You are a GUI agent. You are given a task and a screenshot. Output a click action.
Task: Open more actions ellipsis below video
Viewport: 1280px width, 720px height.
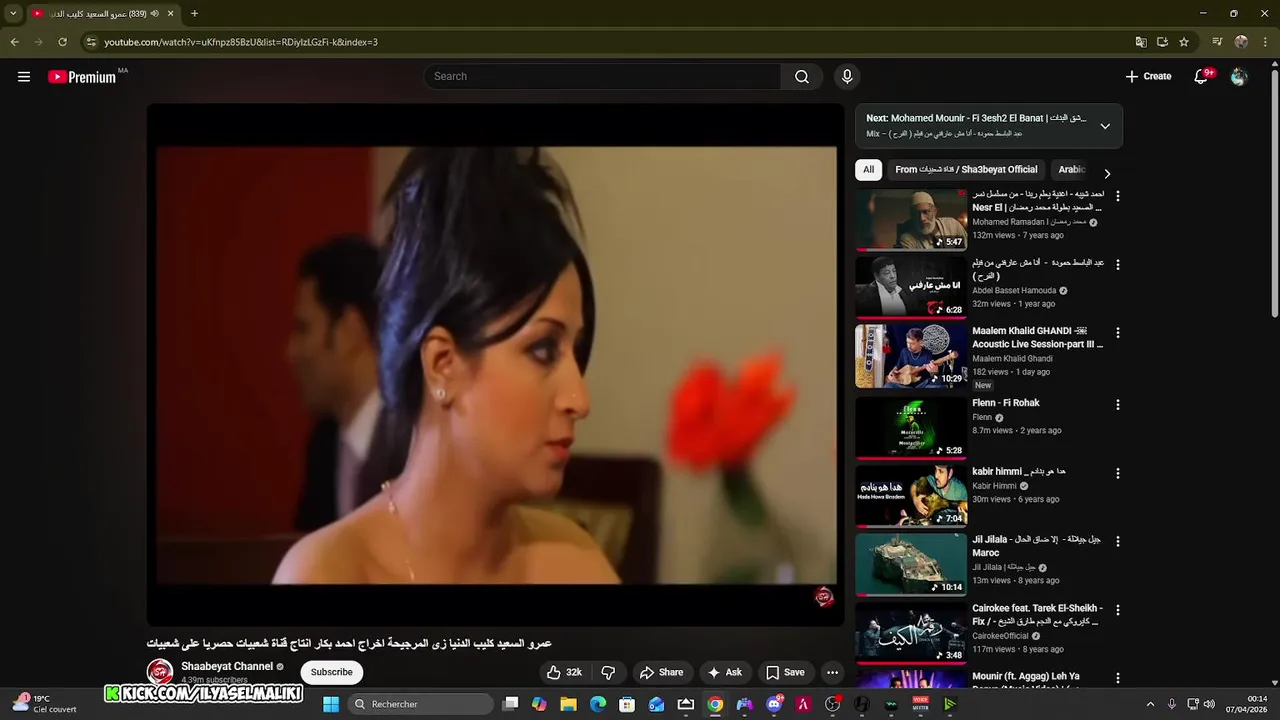point(832,673)
